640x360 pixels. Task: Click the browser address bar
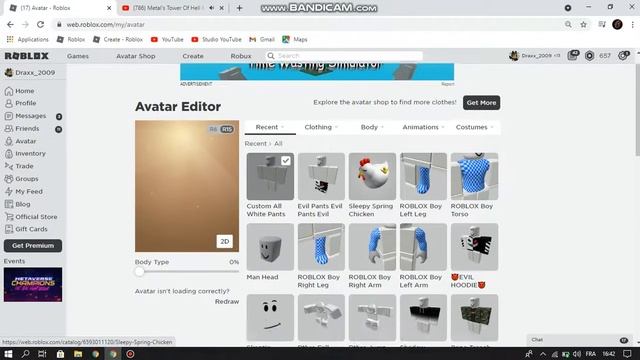click(x=310, y=24)
